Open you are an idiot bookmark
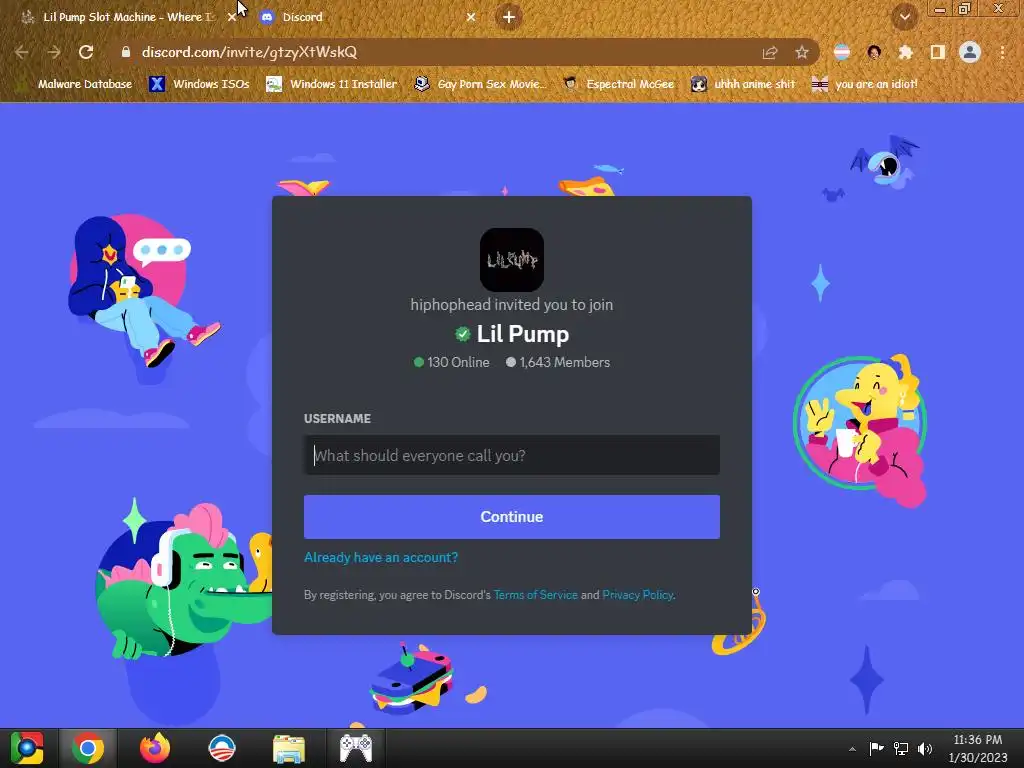The image size is (1024, 768). [864, 84]
